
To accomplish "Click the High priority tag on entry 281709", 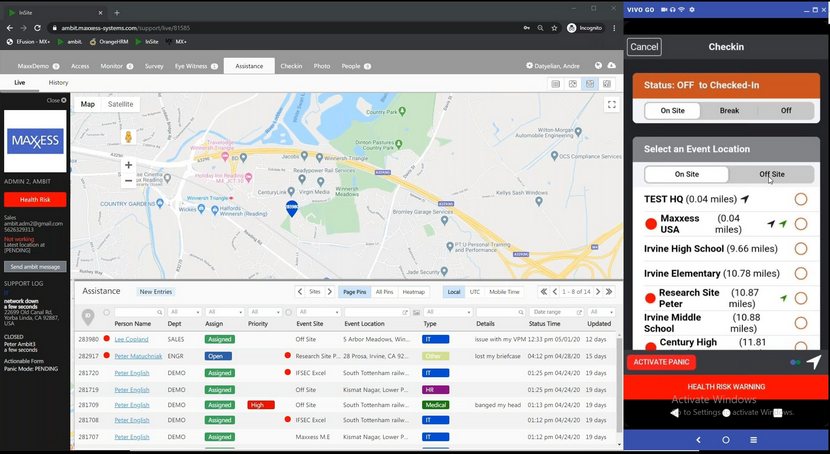I will coord(261,405).
